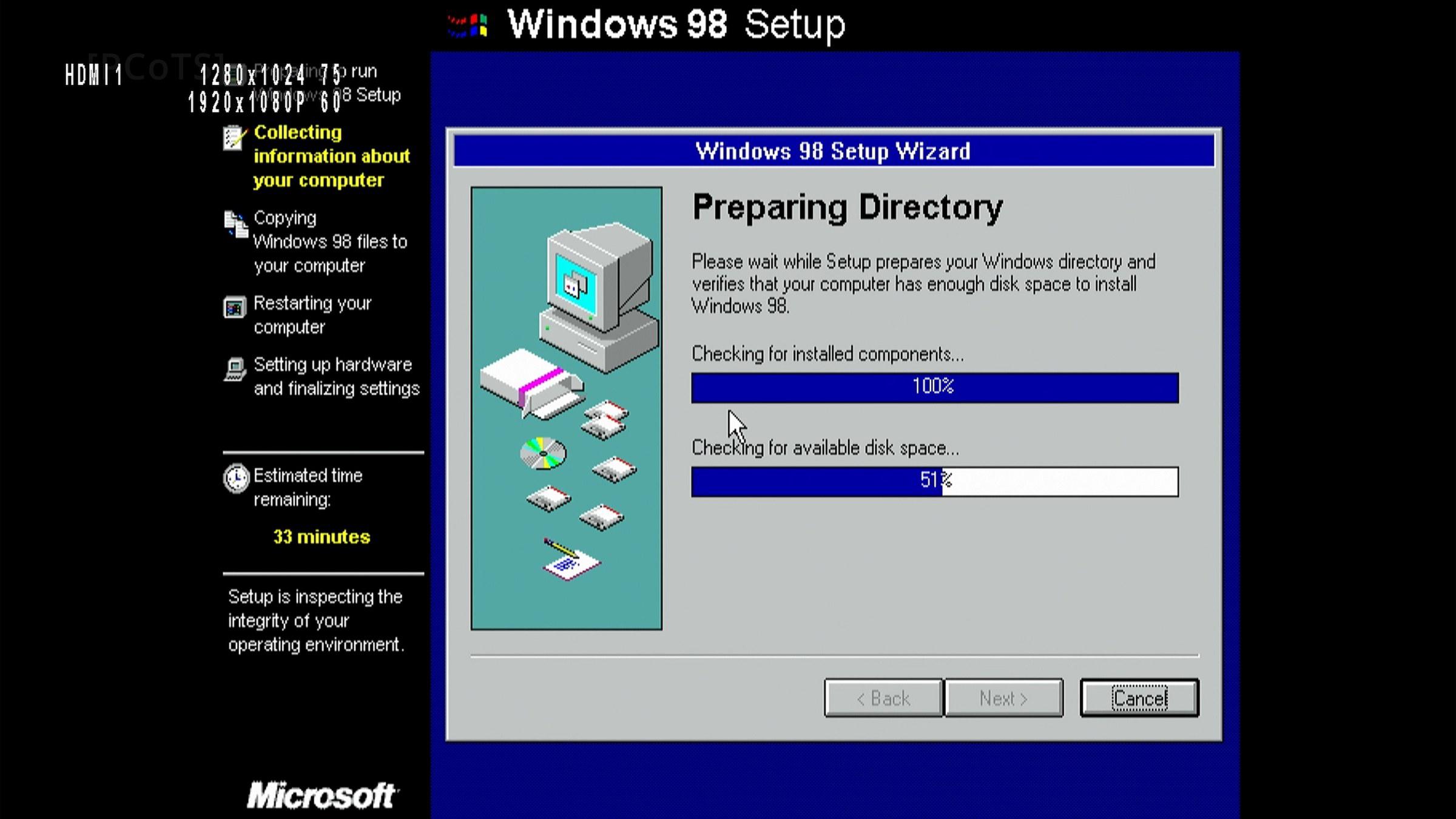Click the Cancel button
Viewport: 1456px width, 819px height.
tap(1139, 698)
